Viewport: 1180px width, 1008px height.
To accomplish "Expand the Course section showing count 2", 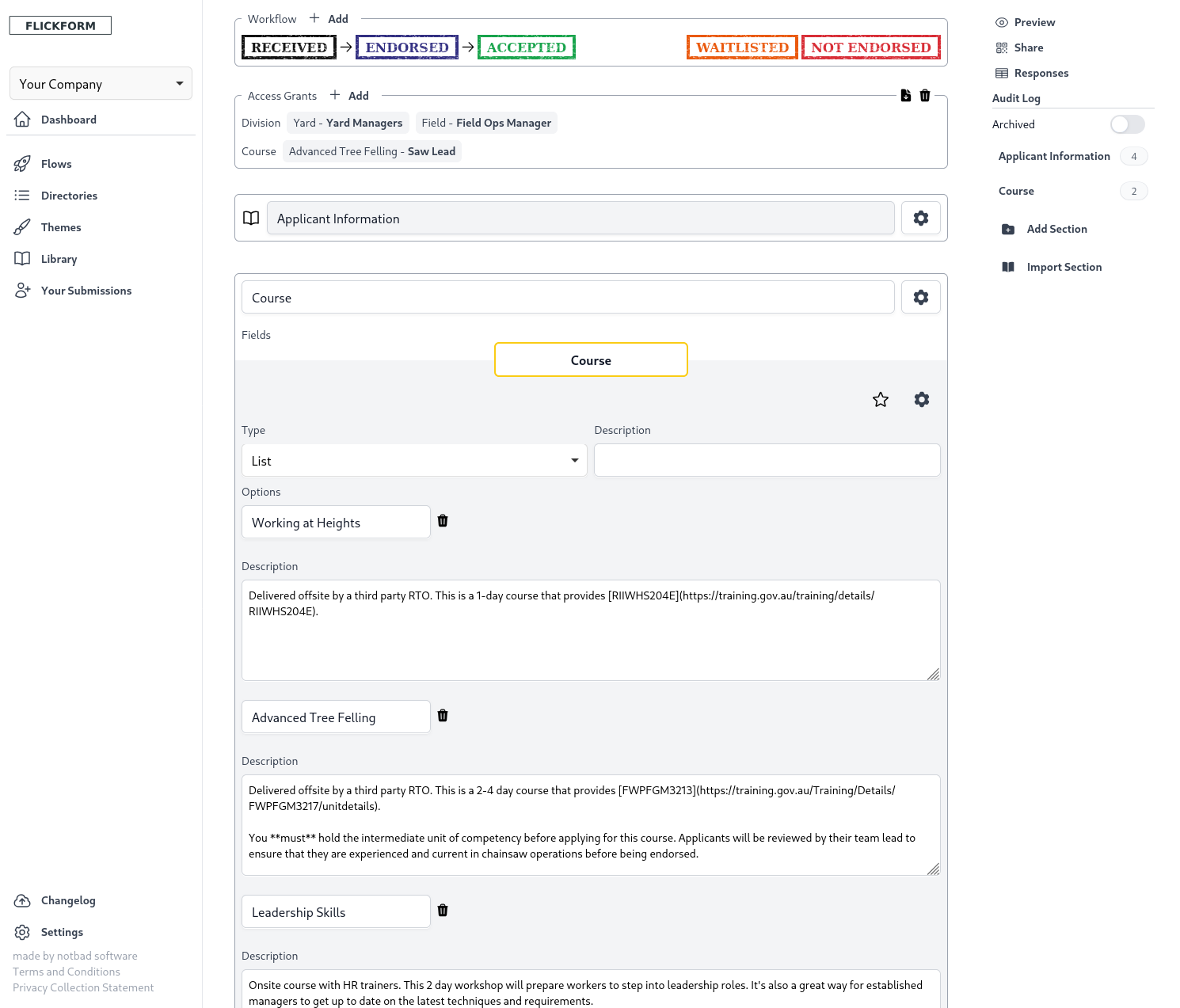I will 1016,191.
